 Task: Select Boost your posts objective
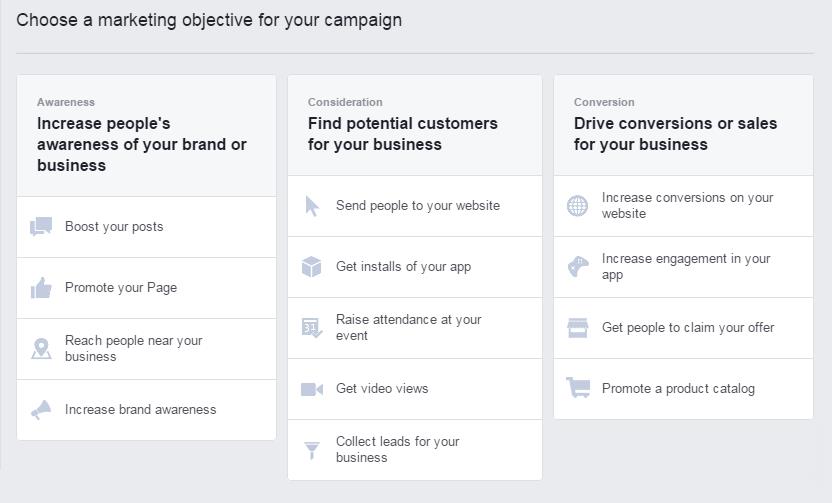pos(146,227)
